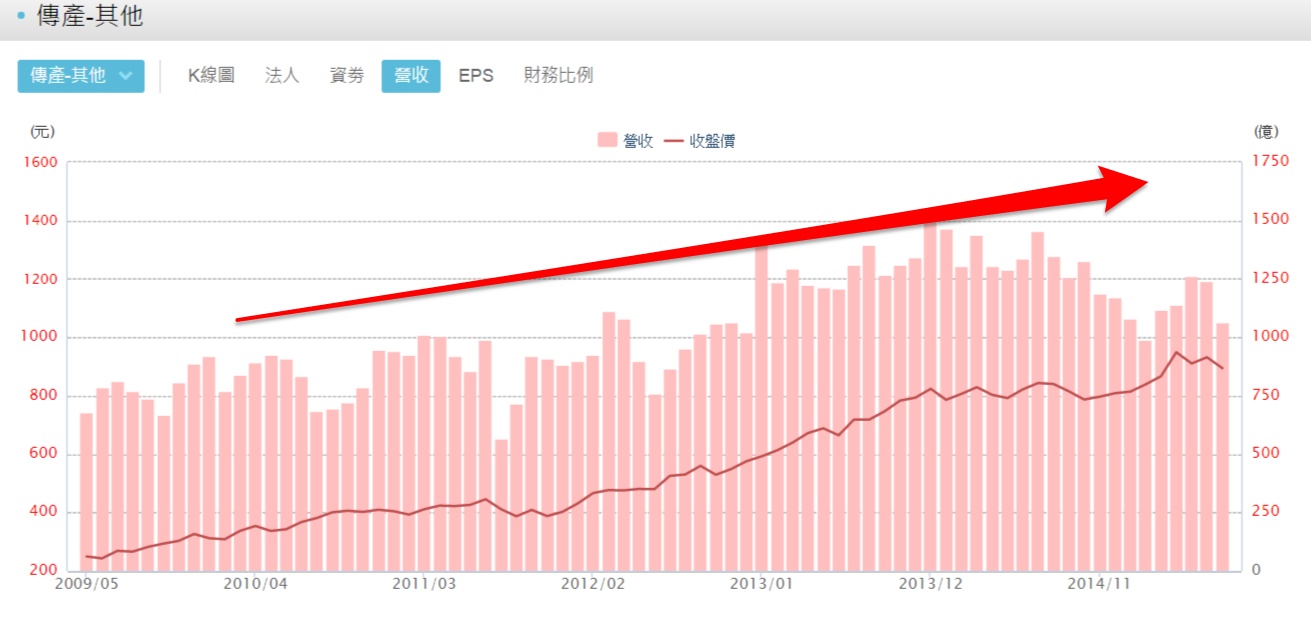The image size is (1311, 617).
Task: Click the 2012/02 x-axis date label
Action: [x=593, y=585]
